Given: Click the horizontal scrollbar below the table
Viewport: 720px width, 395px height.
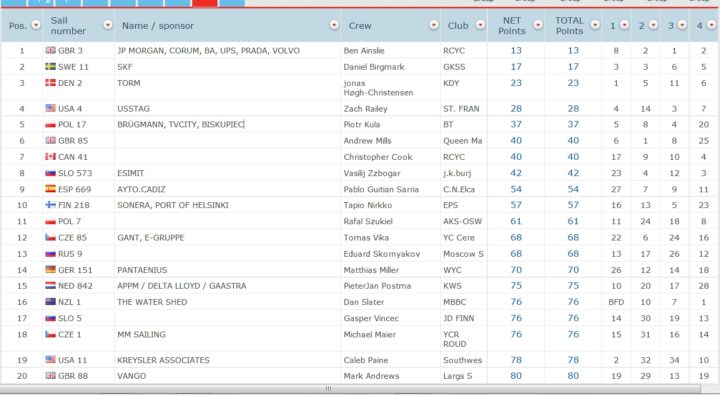Looking at the screenshot, I should (351, 389).
